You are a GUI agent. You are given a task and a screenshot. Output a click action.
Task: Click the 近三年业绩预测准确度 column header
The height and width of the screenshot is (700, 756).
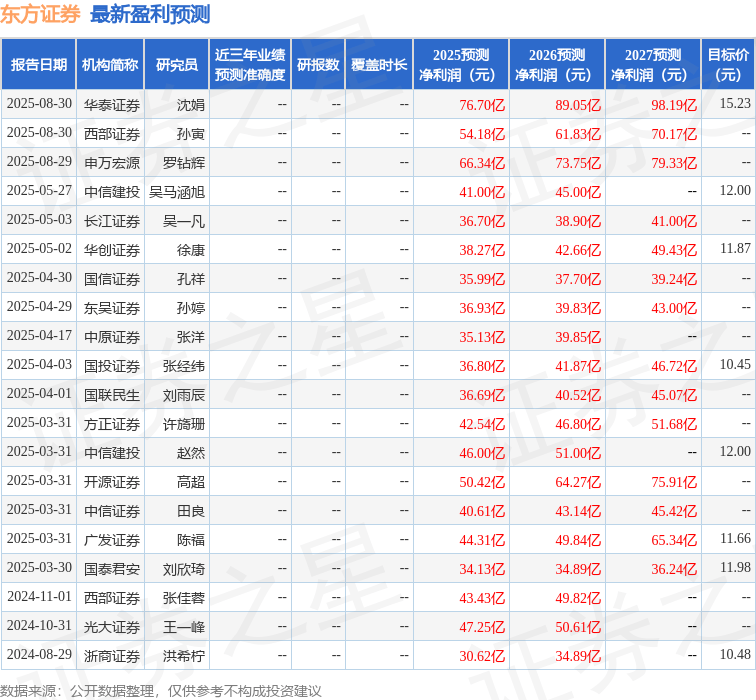pyautogui.click(x=250, y=65)
